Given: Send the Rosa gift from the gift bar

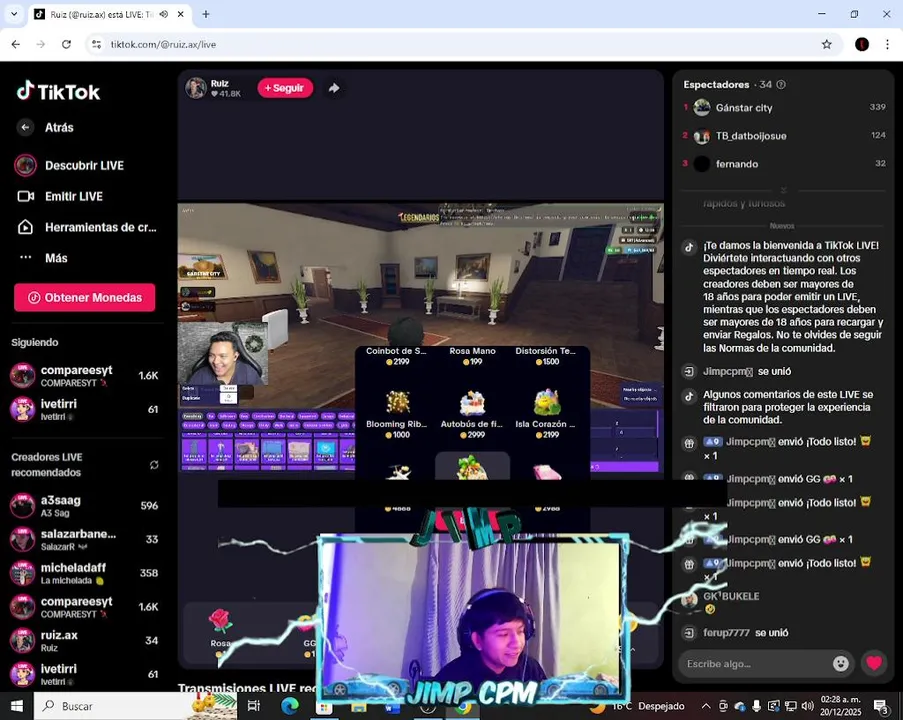Looking at the screenshot, I should (220, 630).
